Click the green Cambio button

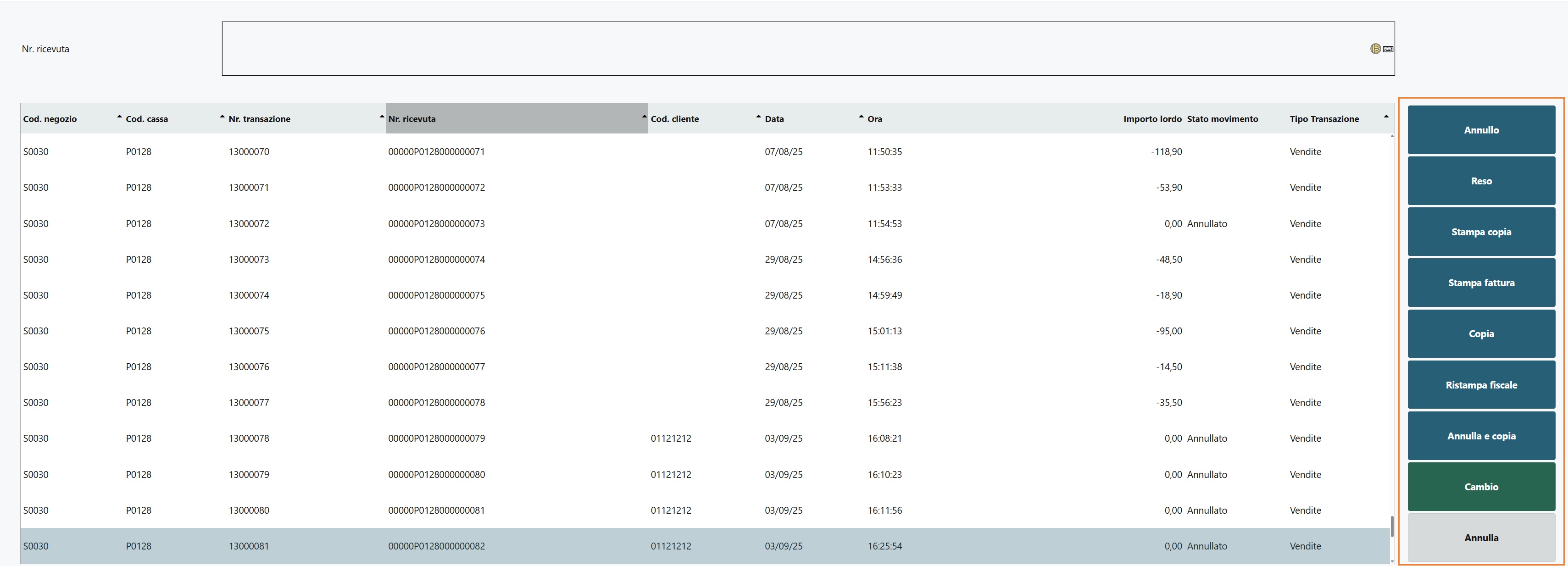pyautogui.click(x=1481, y=487)
